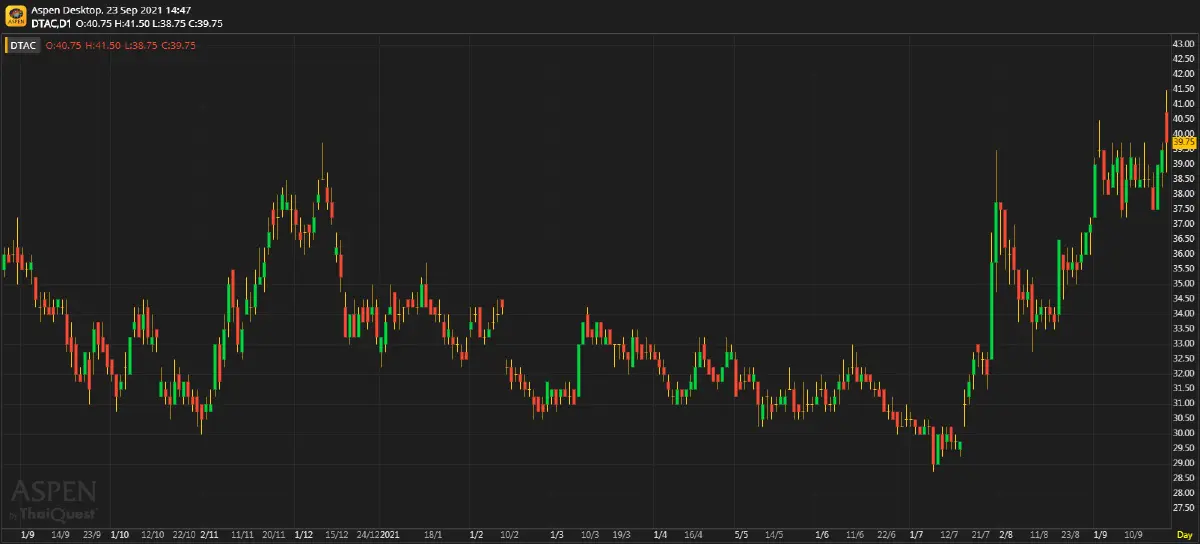Click the Aspen logo icon
Image resolution: width=1200 pixels, height=544 pixels.
14,14
